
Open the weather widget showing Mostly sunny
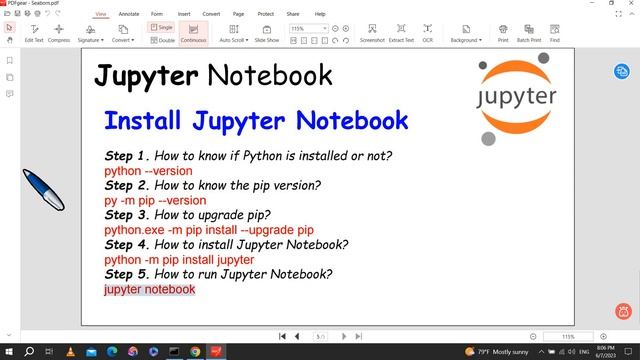(497, 352)
